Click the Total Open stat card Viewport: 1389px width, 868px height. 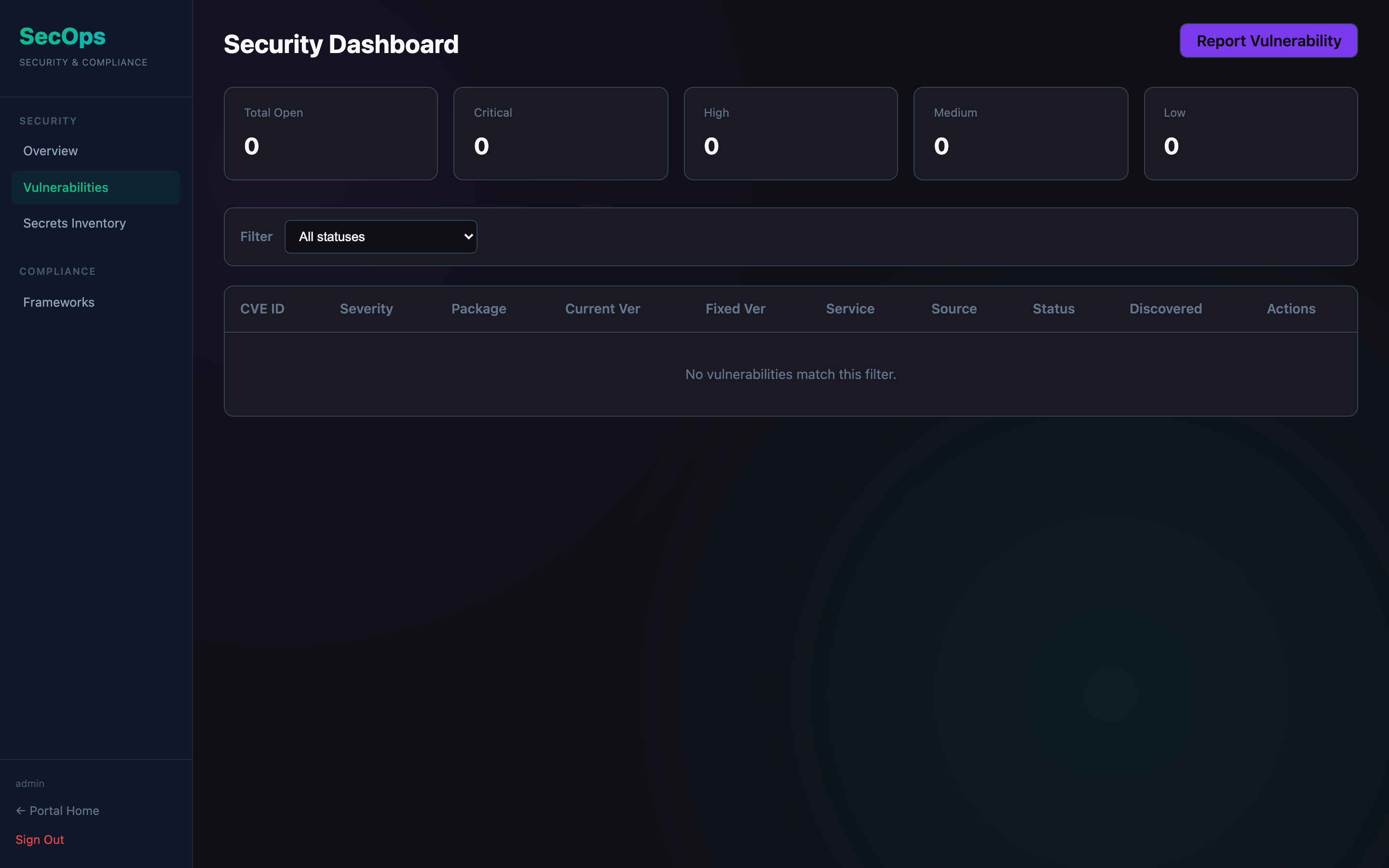330,134
